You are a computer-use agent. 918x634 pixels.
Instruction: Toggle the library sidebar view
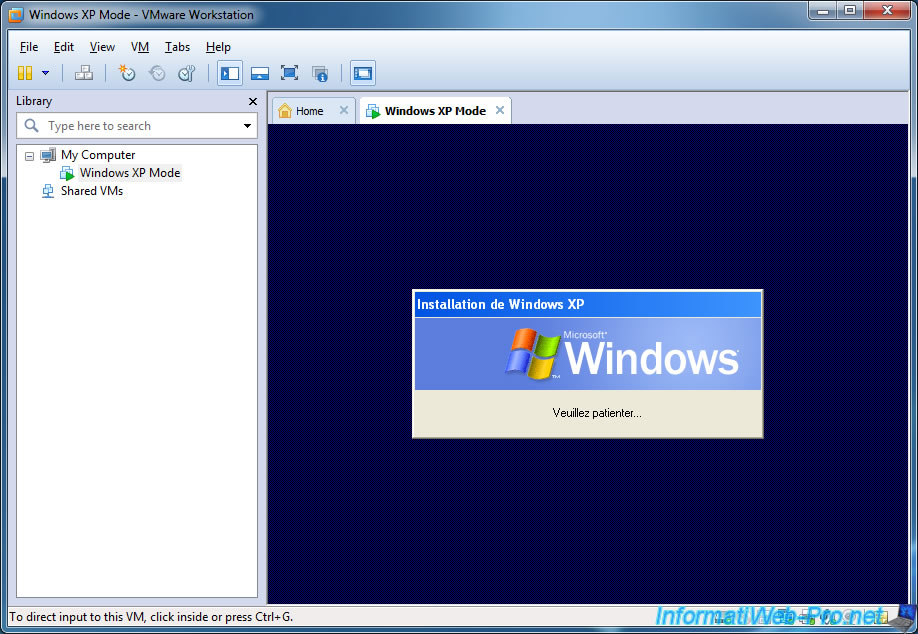tap(230, 73)
